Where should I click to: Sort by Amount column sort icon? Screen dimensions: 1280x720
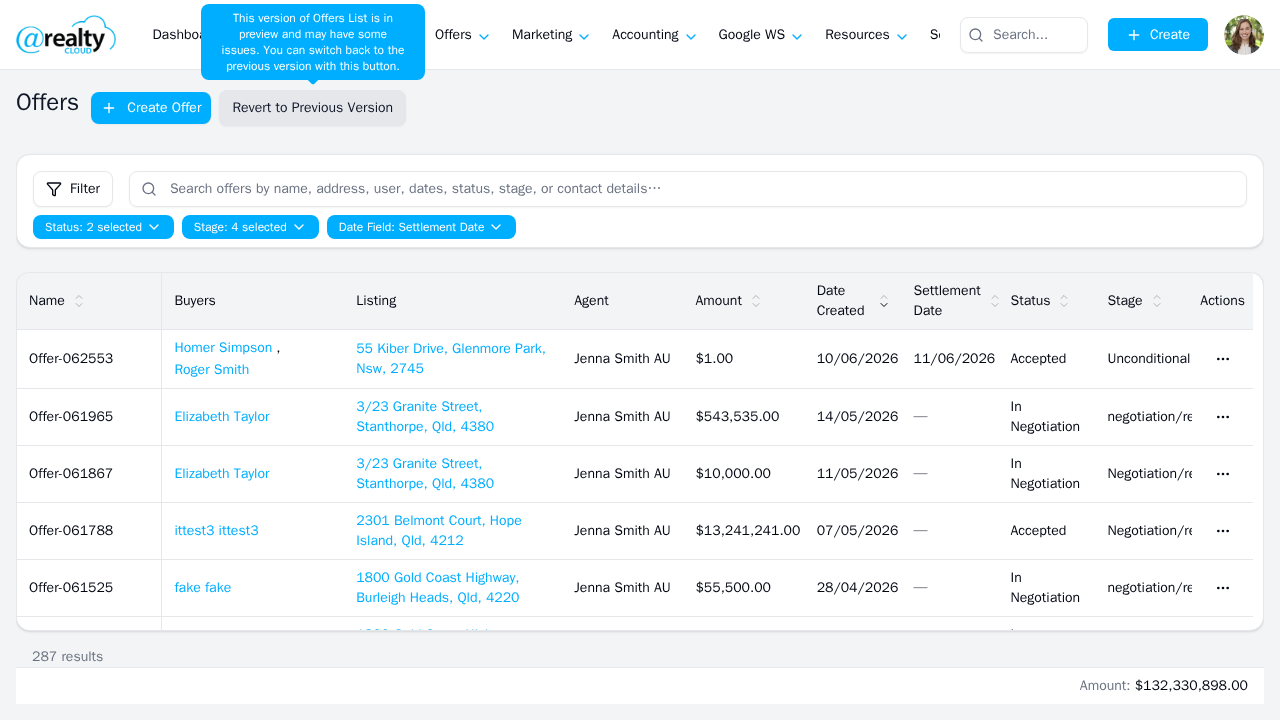point(756,301)
